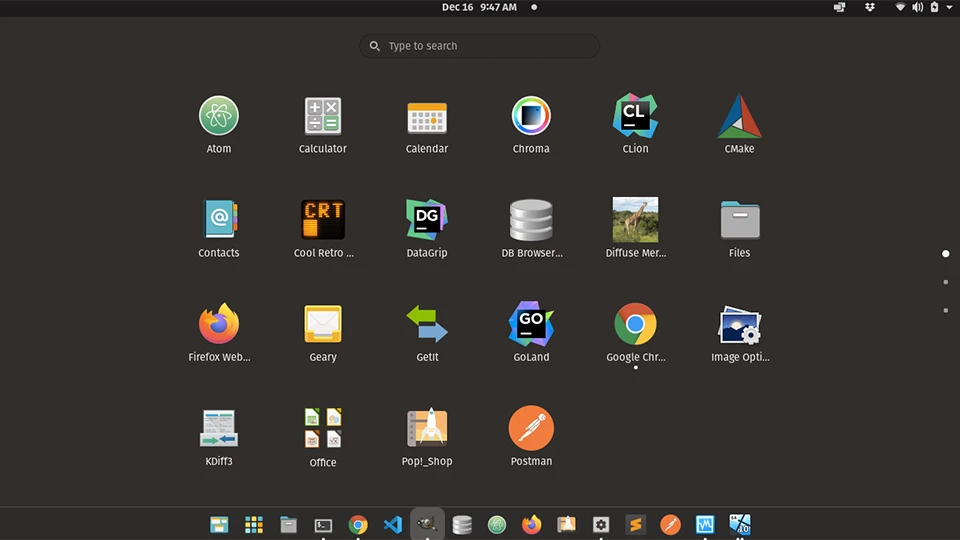Launch the Chroma app
Viewport: 960px width, 540px height.
[x=531, y=117]
